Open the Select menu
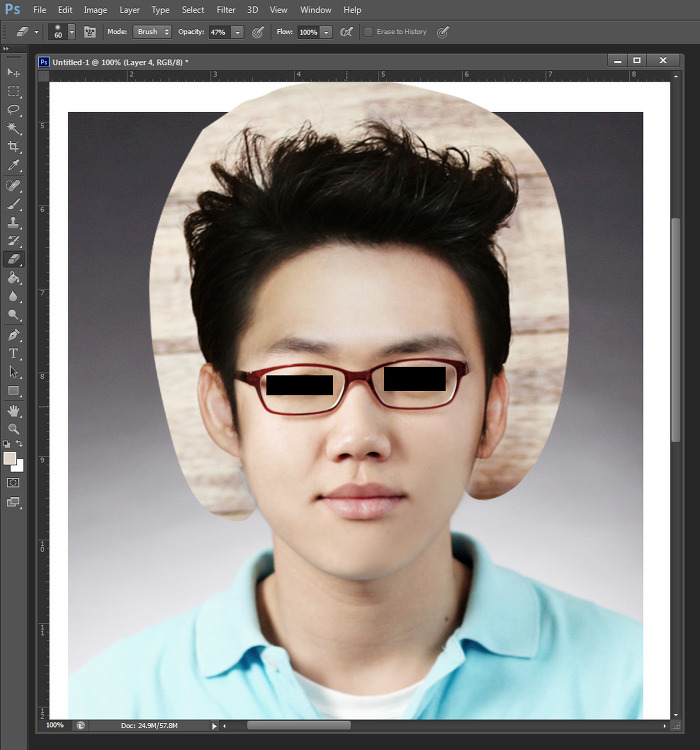The width and height of the screenshot is (700, 750). coord(193,10)
